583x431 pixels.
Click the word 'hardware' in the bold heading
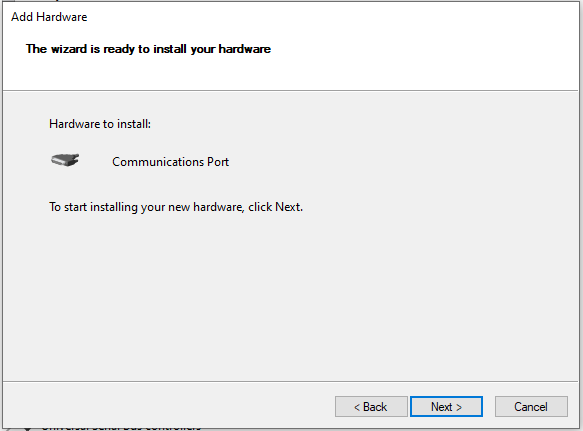tap(245, 49)
